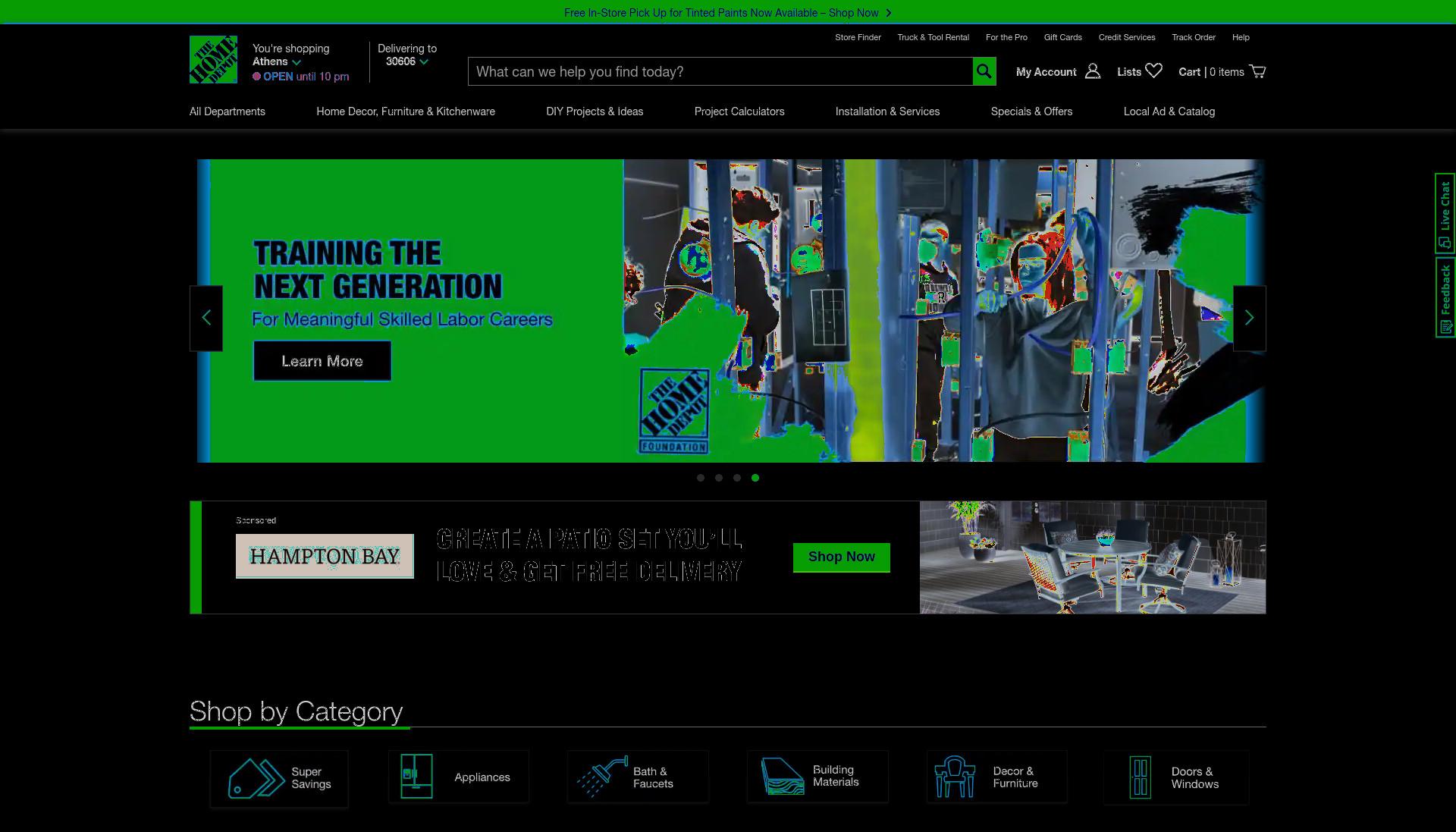Select first carousel dot
Image resolution: width=1456 pixels, height=832 pixels.
[x=701, y=478]
